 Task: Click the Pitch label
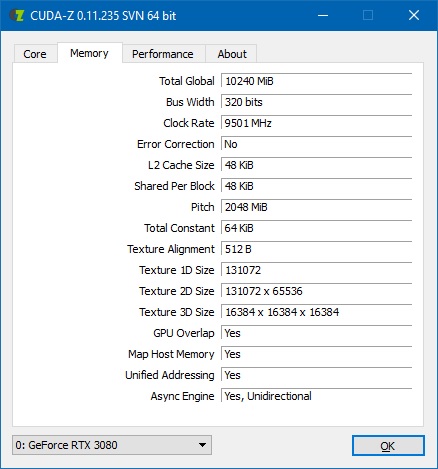(x=203, y=207)
